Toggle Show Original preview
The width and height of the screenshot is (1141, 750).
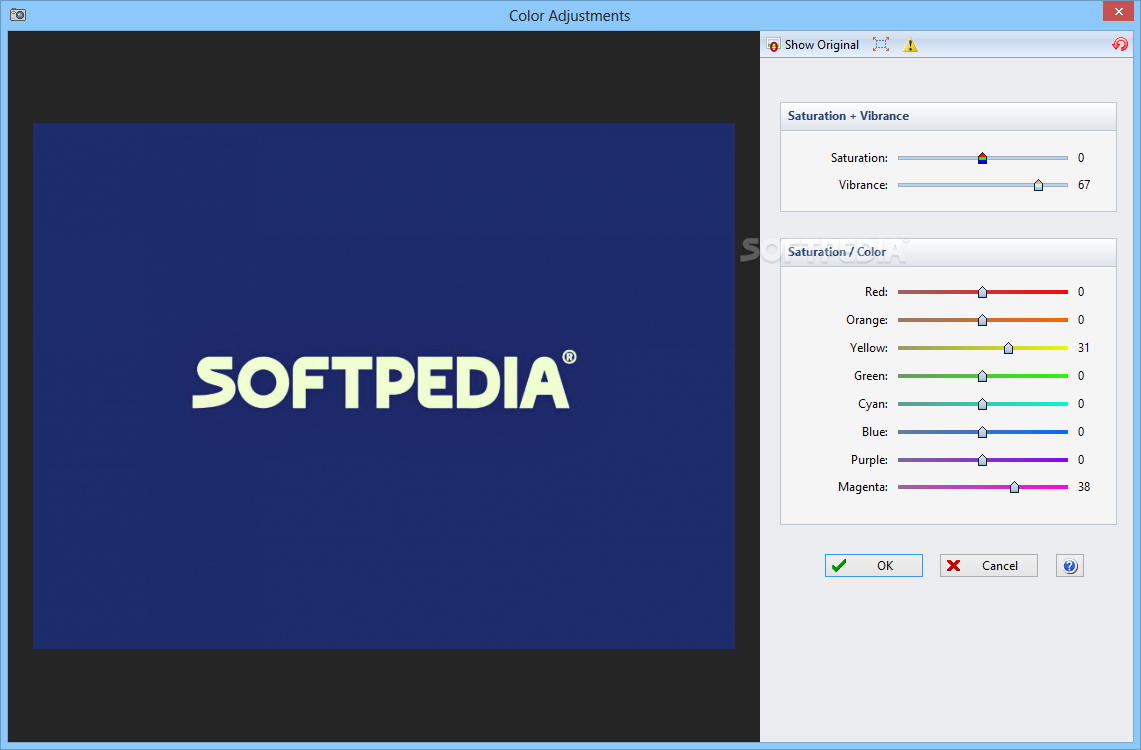tap(813, 45)
